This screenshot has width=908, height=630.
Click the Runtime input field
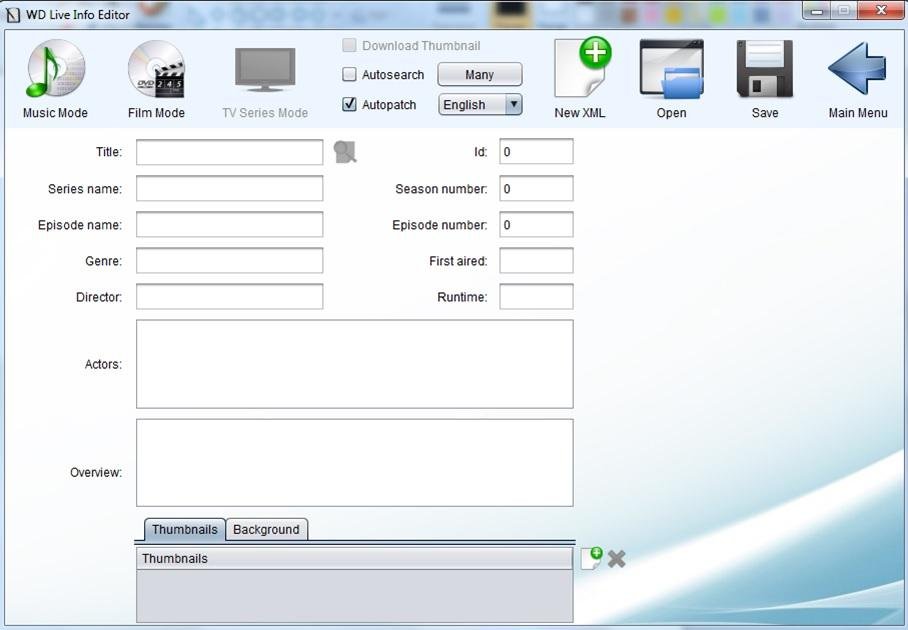(536, 296)
